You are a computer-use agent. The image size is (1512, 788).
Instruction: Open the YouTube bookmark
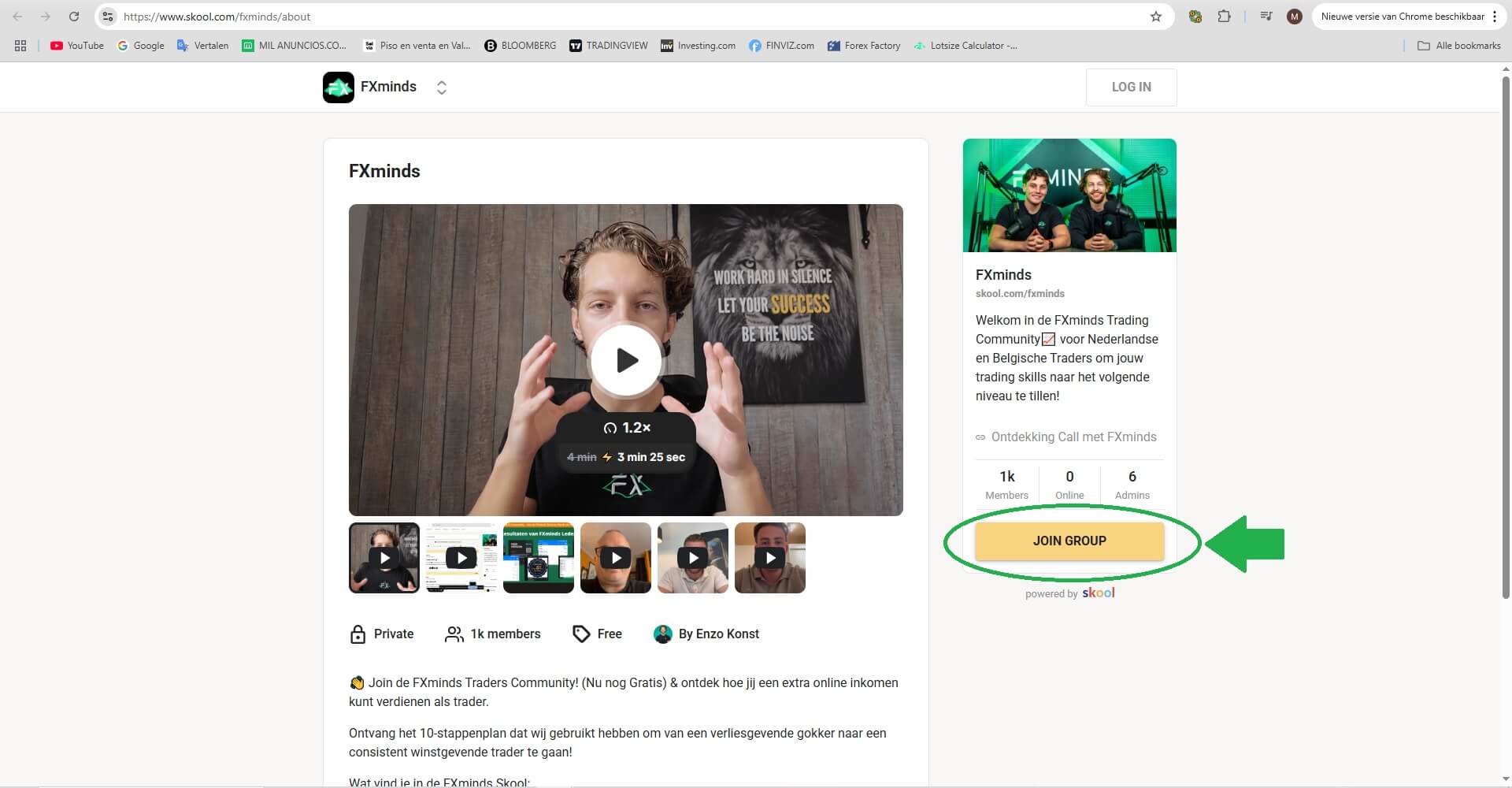(x=76, y=46)
